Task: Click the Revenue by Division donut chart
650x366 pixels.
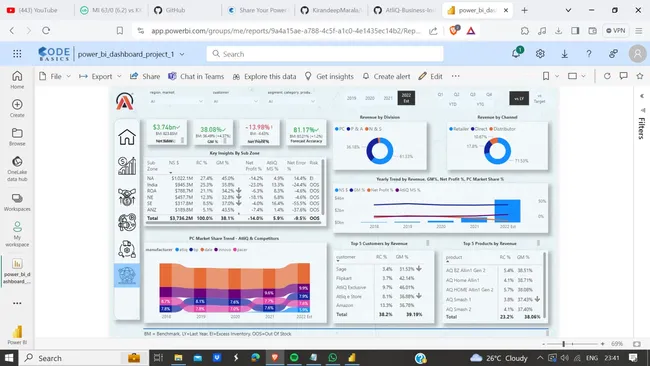Action: click(x=379, y=150)
